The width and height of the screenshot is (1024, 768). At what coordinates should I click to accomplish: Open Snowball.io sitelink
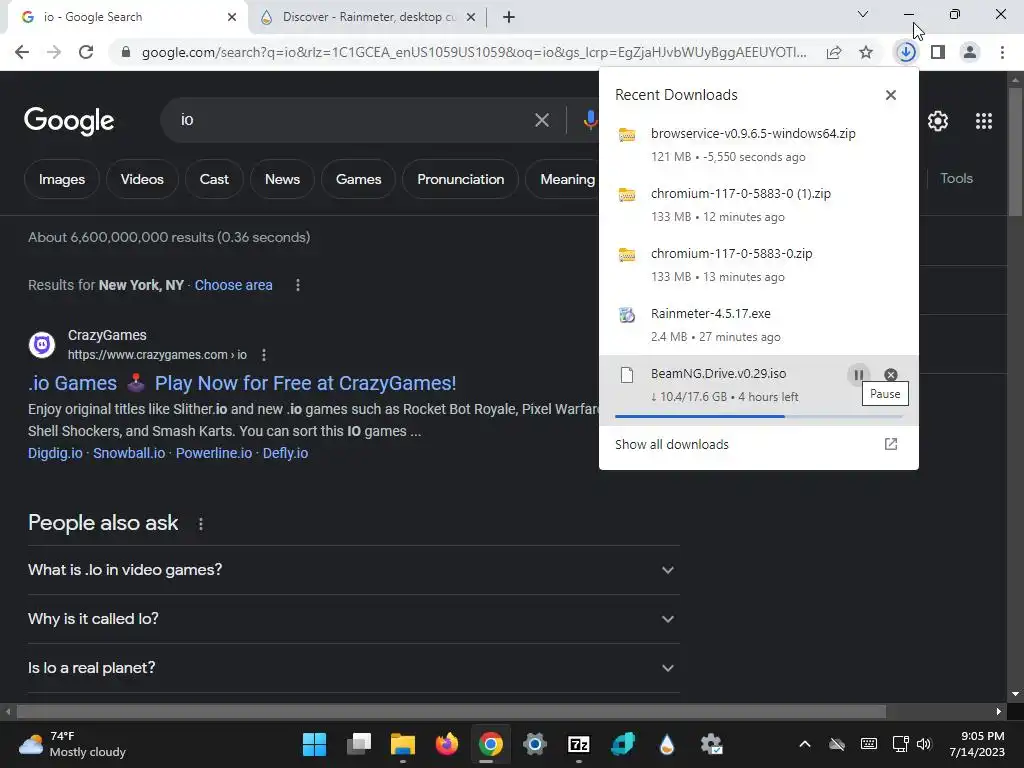point(129,453)
